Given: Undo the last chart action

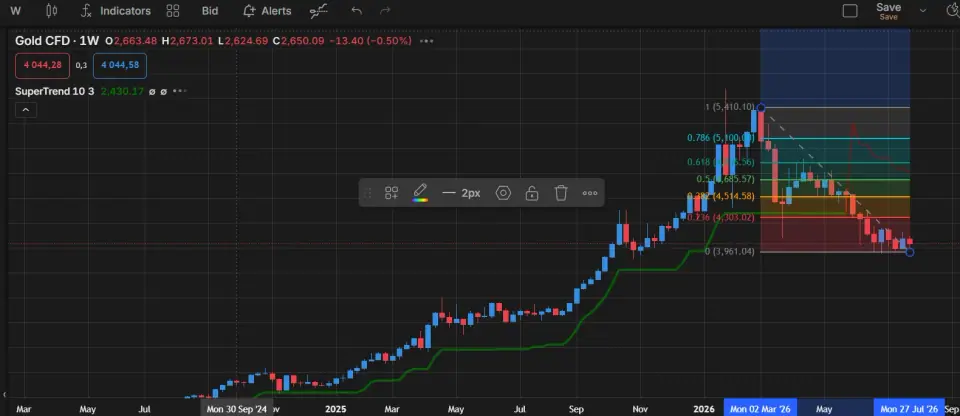Looking at the screenshot, I should pos(356,11).
